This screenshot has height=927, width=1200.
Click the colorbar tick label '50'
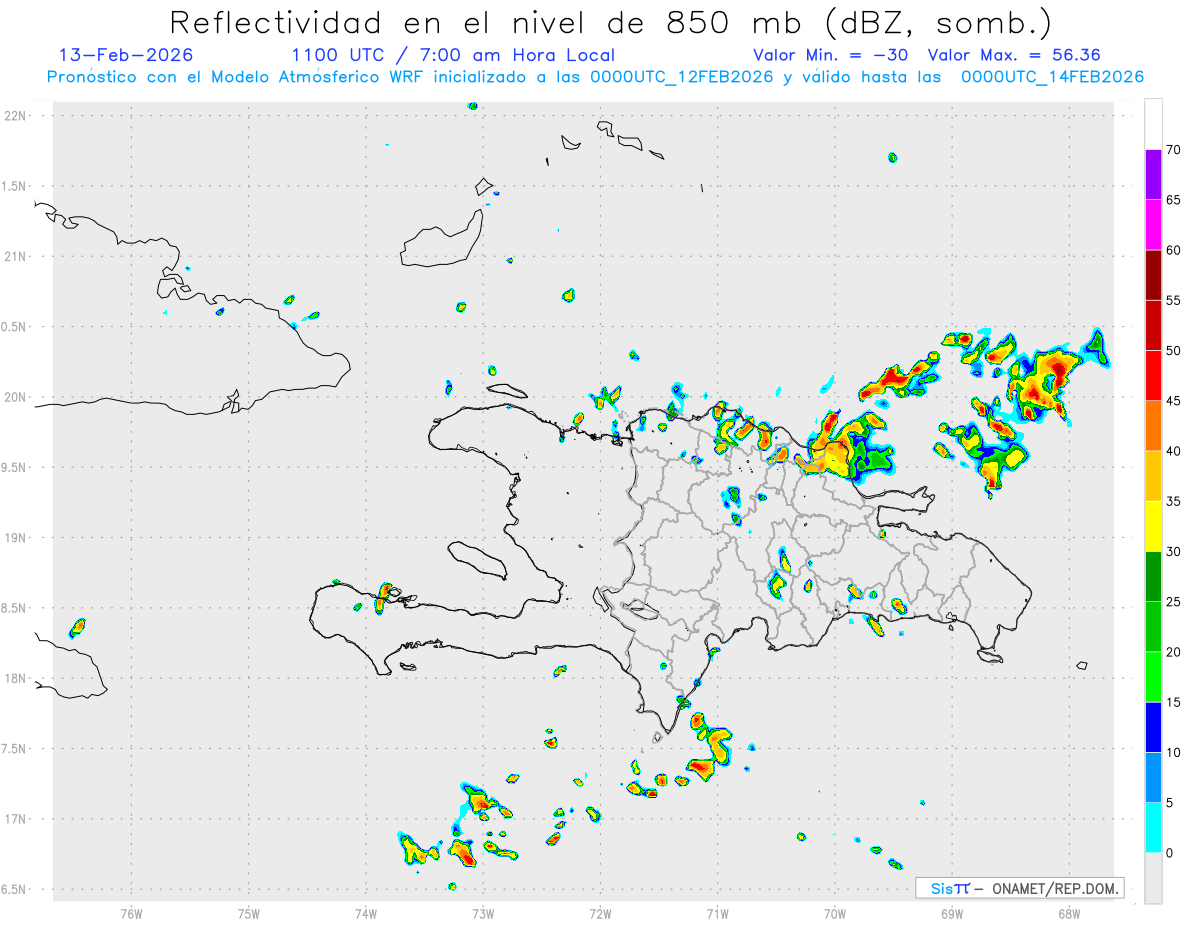pos(1174,351)
